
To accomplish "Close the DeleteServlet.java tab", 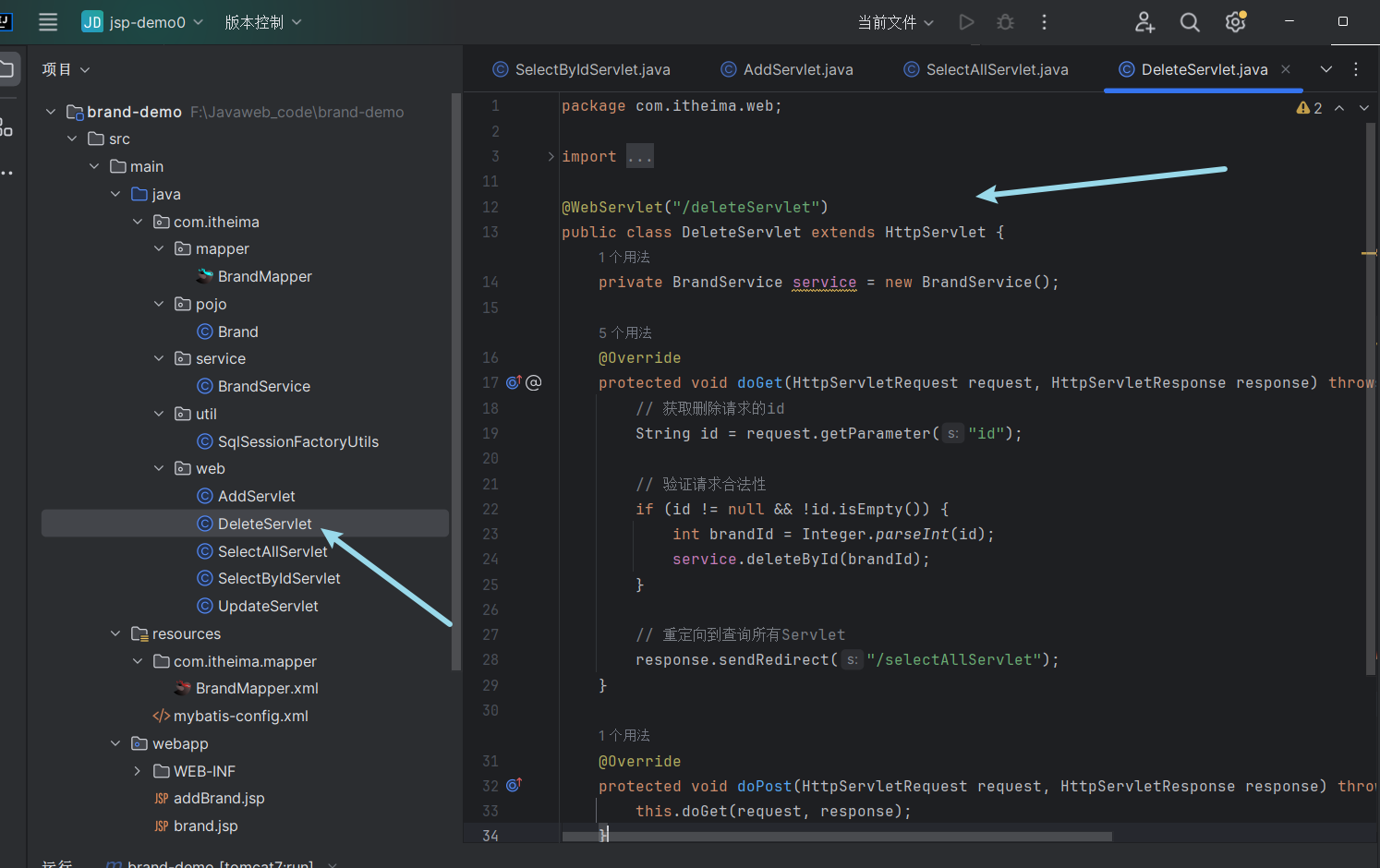I will 1286,69.
